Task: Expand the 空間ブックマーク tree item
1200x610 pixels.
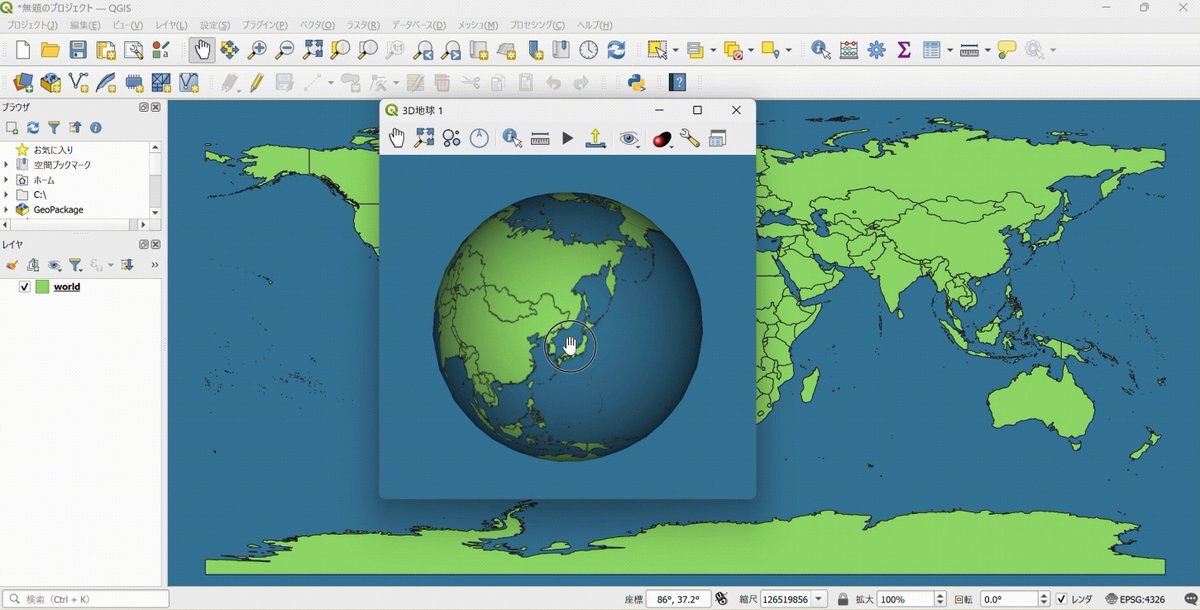Action: [x=6, y=164]
